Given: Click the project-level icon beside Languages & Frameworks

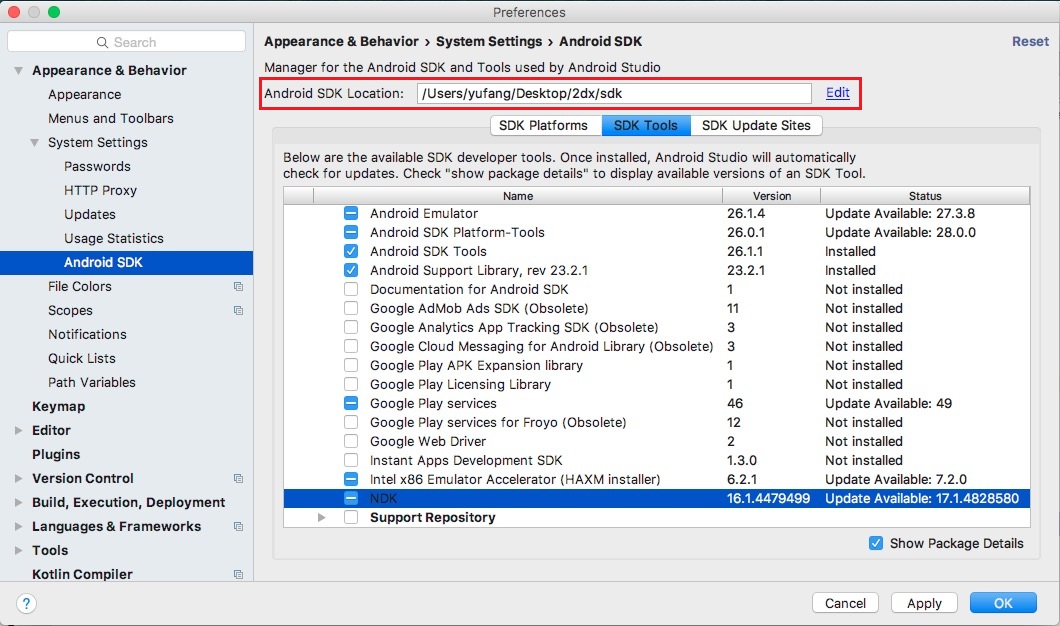Looking at the screenshot, I should tap(238, 527).
